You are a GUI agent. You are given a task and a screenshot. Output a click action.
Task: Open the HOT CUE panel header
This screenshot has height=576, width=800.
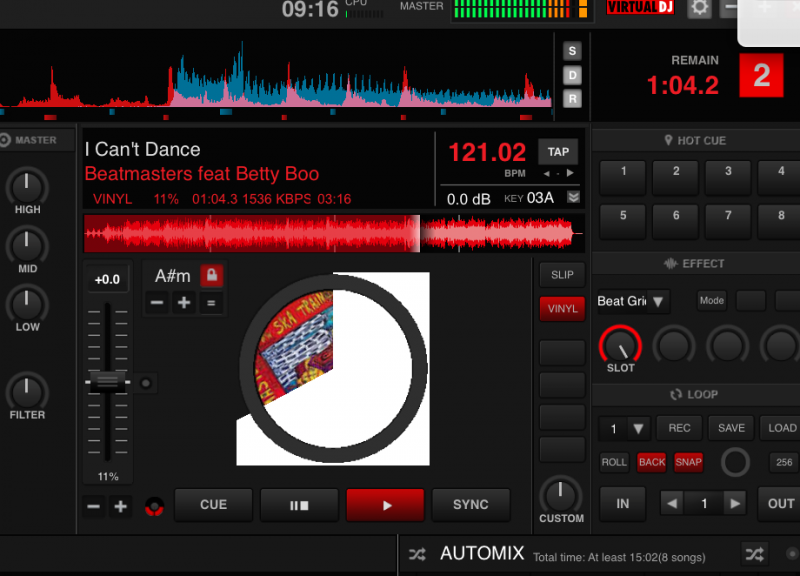point(695,141)
